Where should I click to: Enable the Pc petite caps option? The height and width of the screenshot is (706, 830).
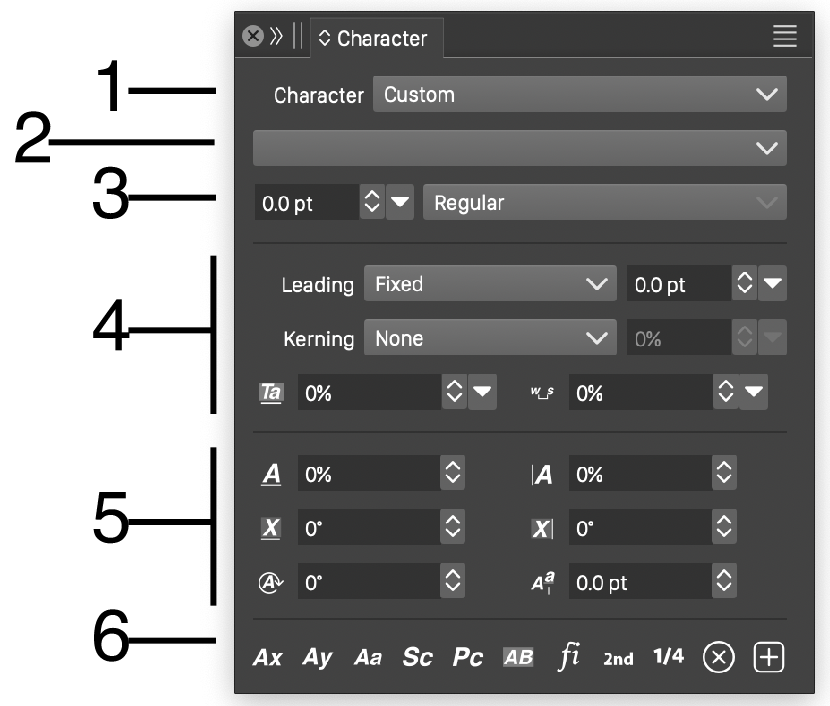coord(468,657)
